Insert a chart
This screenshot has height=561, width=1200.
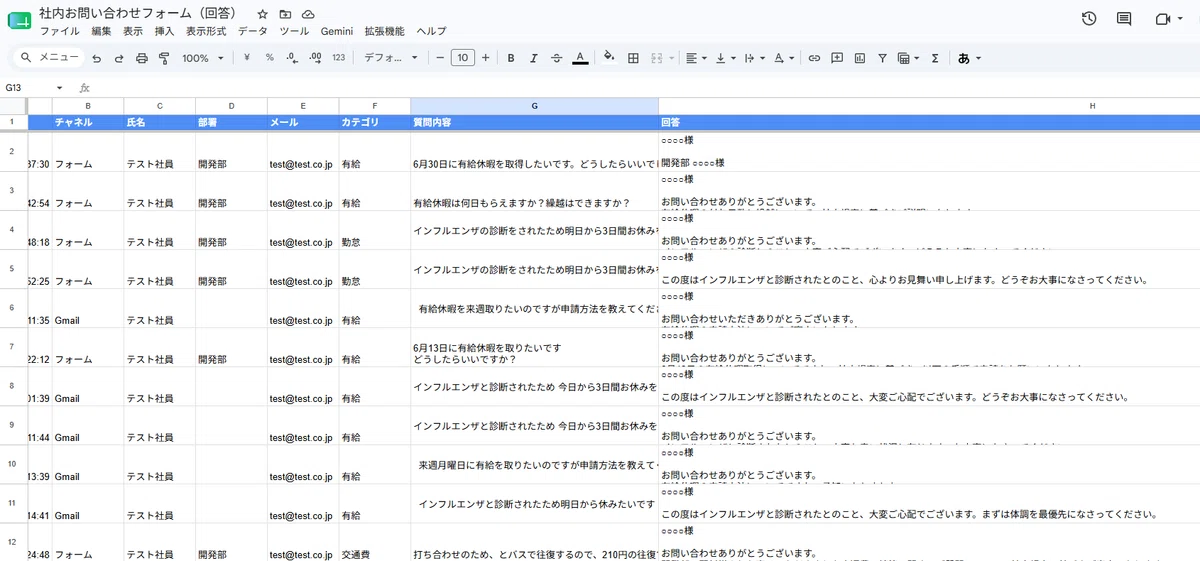click(860, 58)
